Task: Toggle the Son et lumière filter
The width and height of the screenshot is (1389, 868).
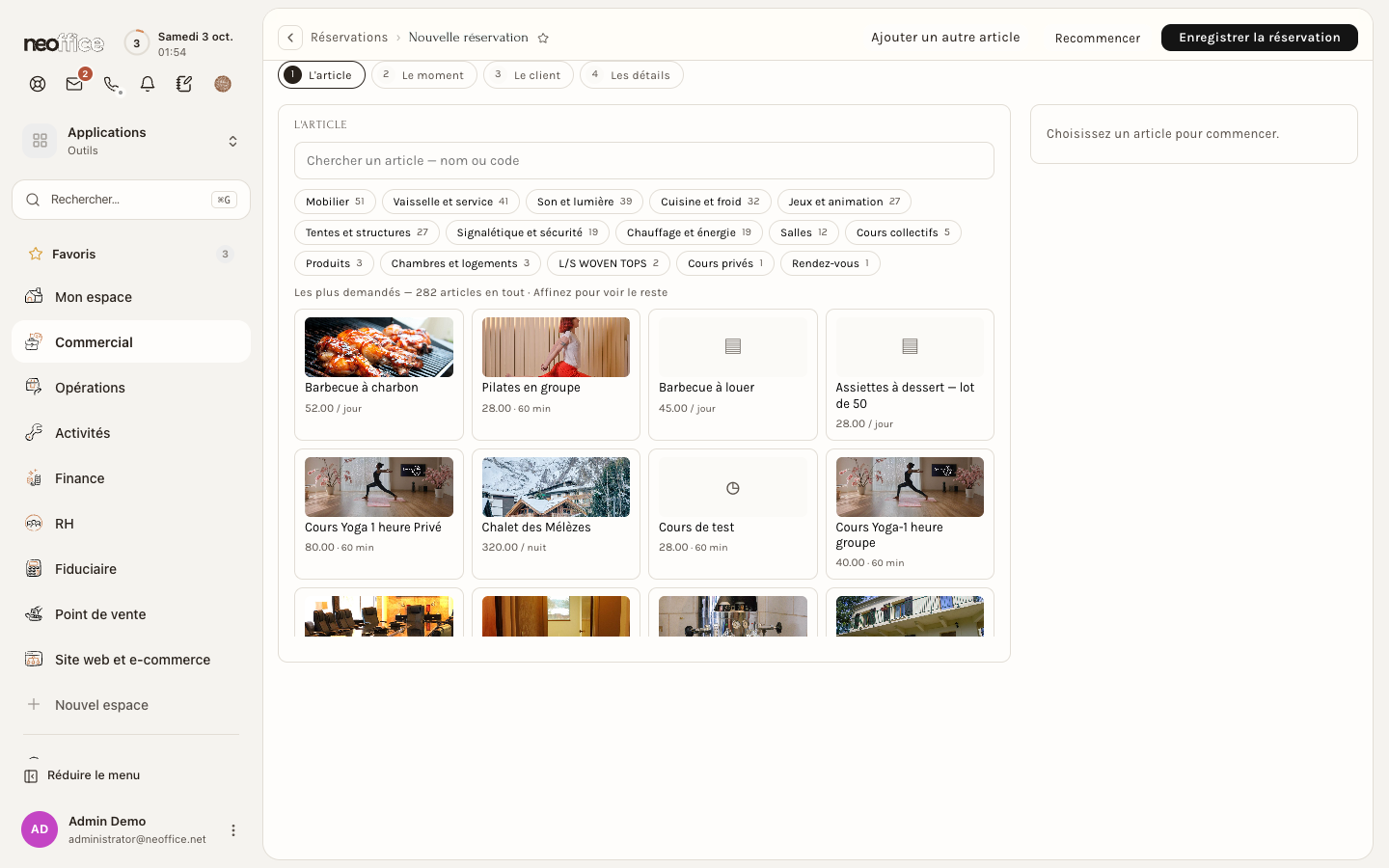Action: 585,202
